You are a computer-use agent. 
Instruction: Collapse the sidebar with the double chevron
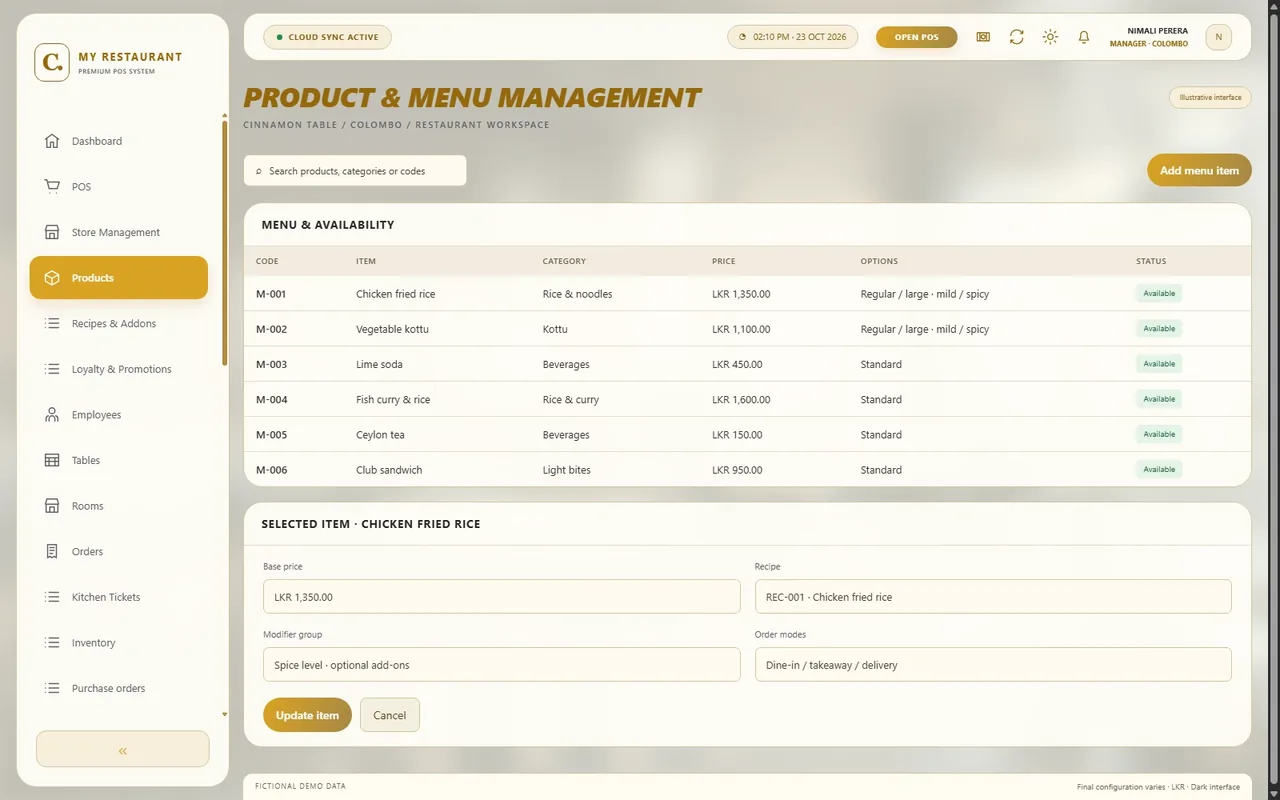[123, 750]
